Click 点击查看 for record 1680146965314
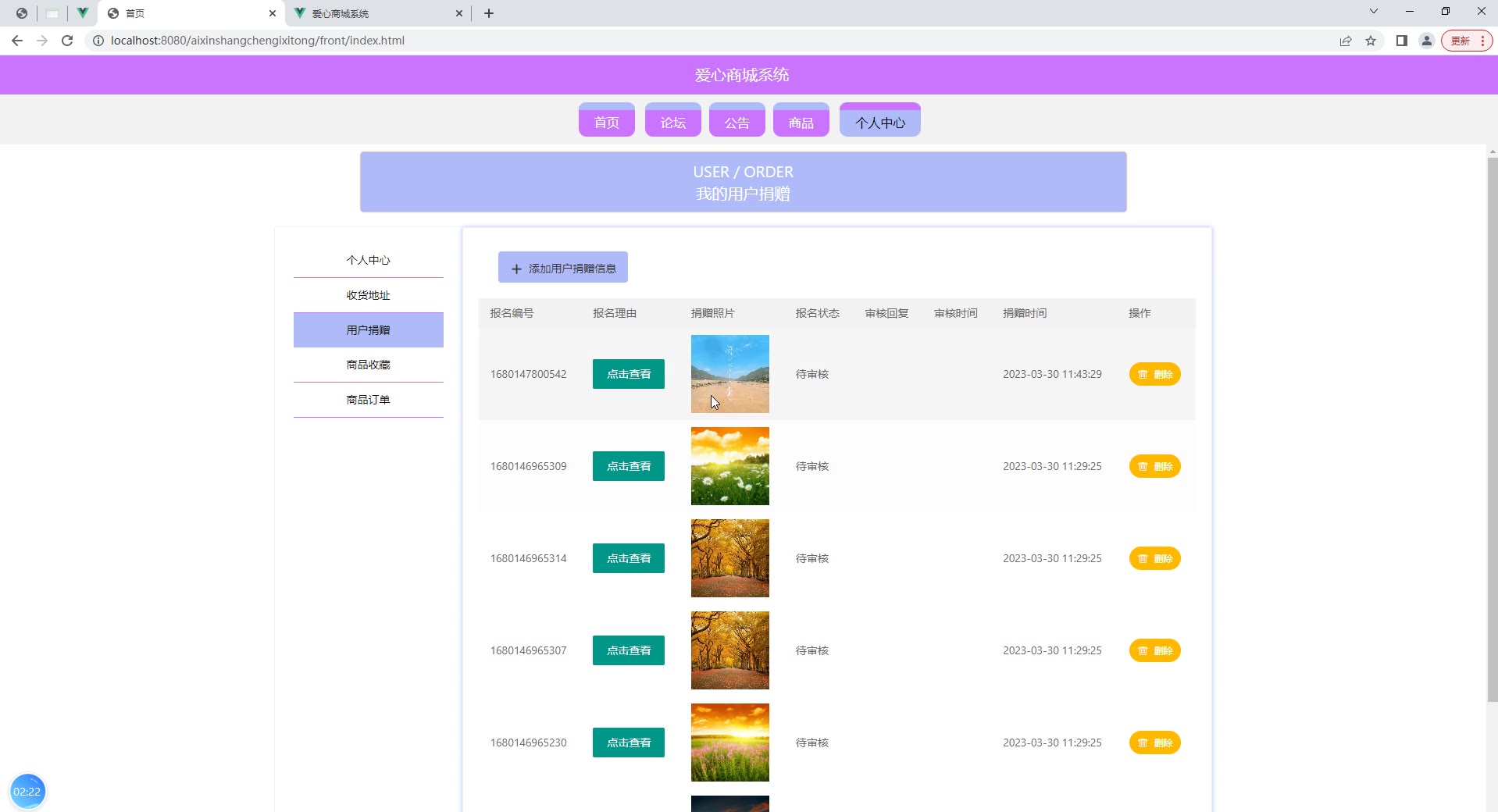 pos(629,558)
